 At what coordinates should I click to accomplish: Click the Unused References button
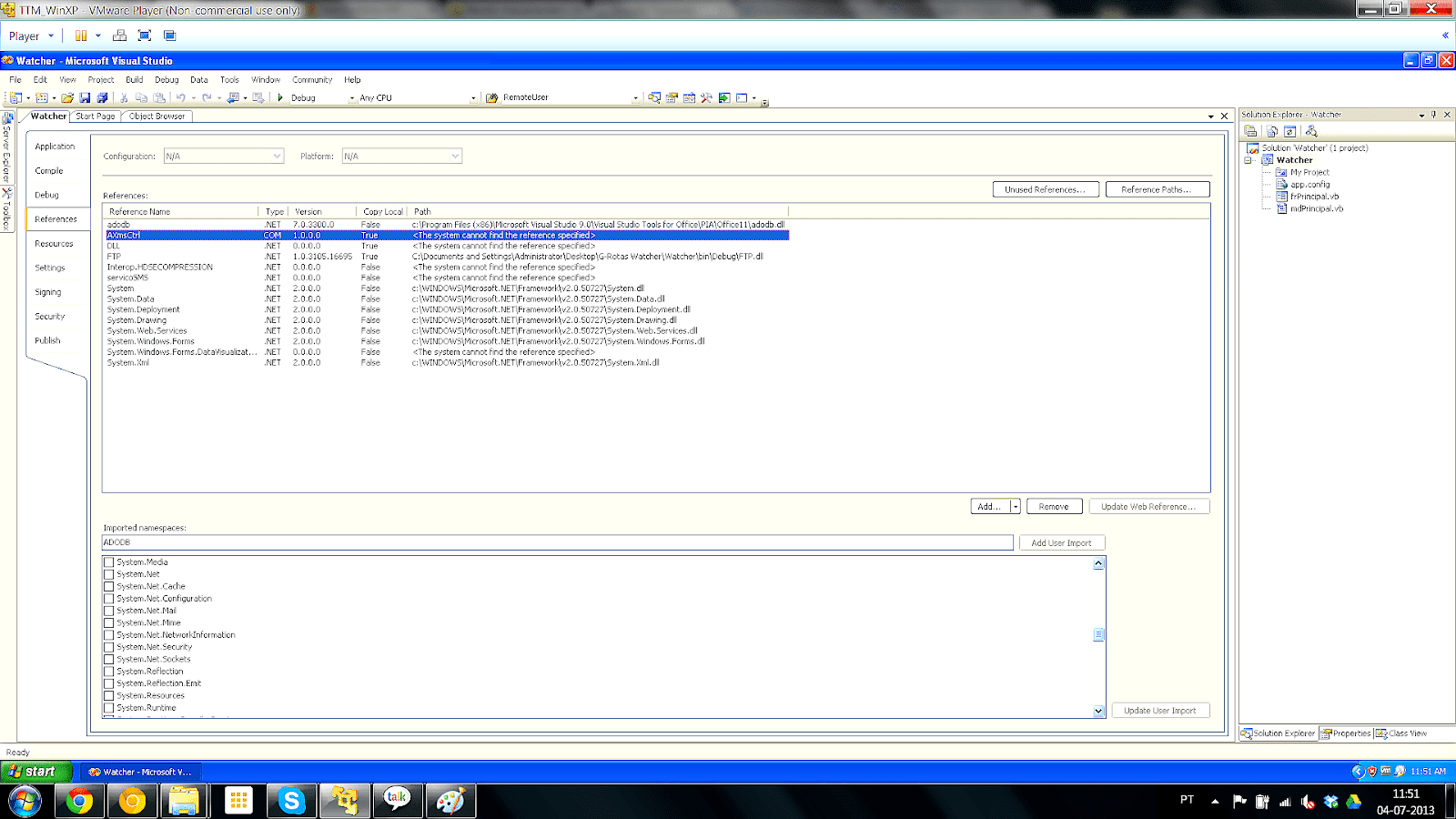click(1046, 189)
